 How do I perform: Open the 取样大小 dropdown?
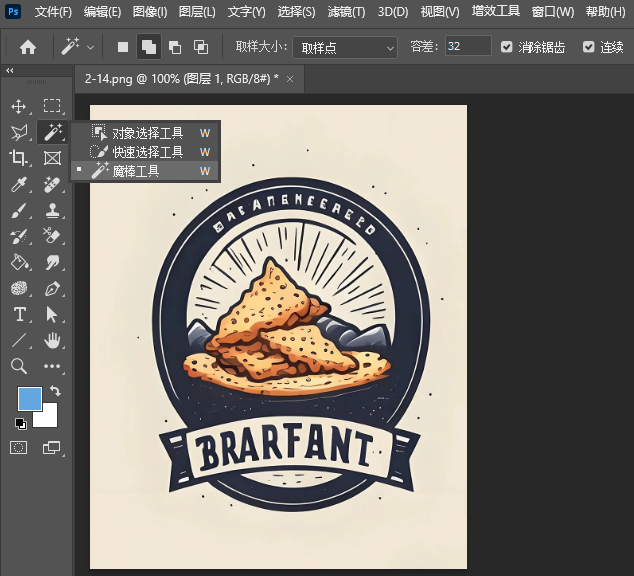[346, 47]
